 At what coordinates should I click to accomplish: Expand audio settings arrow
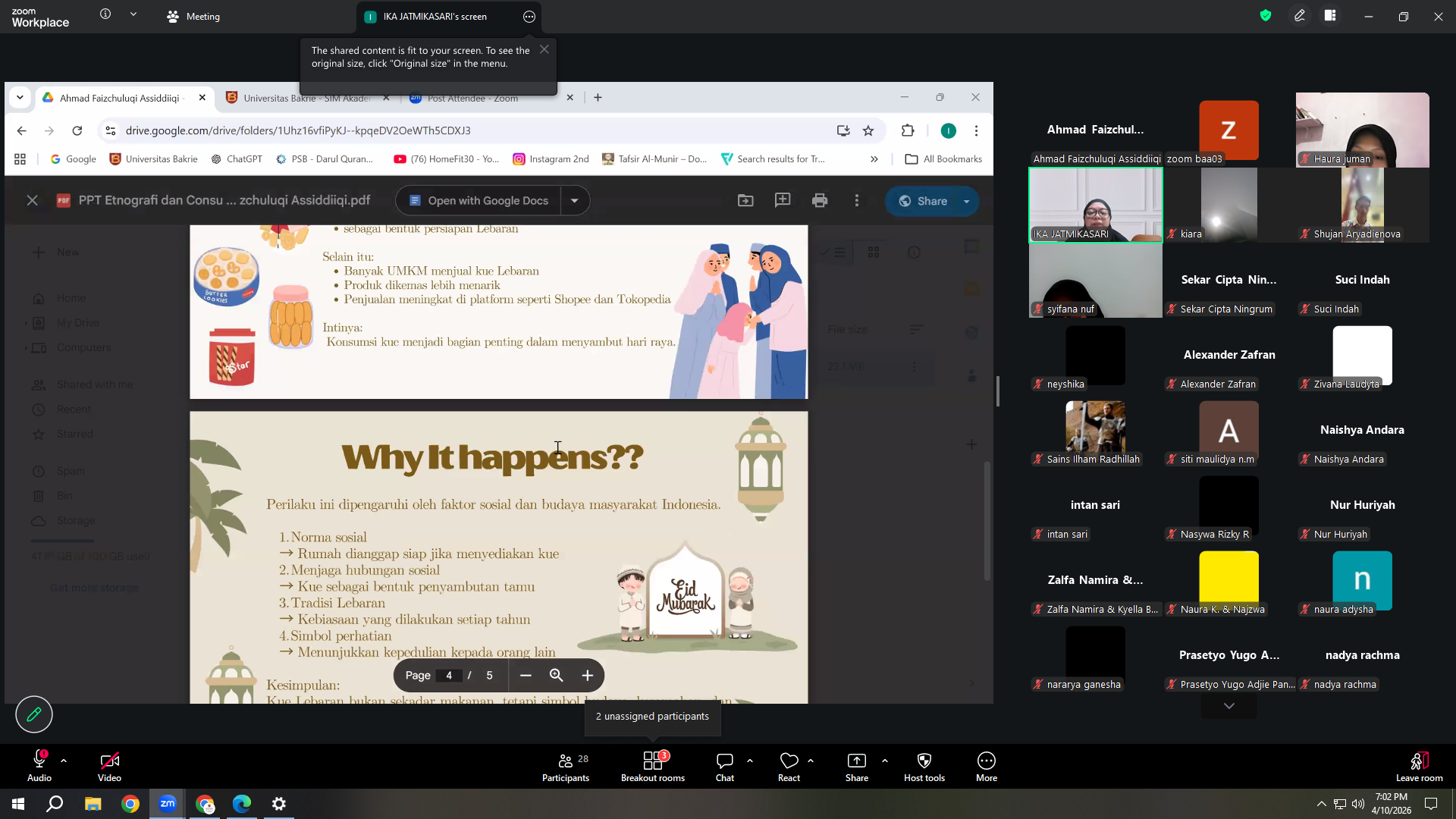pyautogui.click(x=64, y=760)
